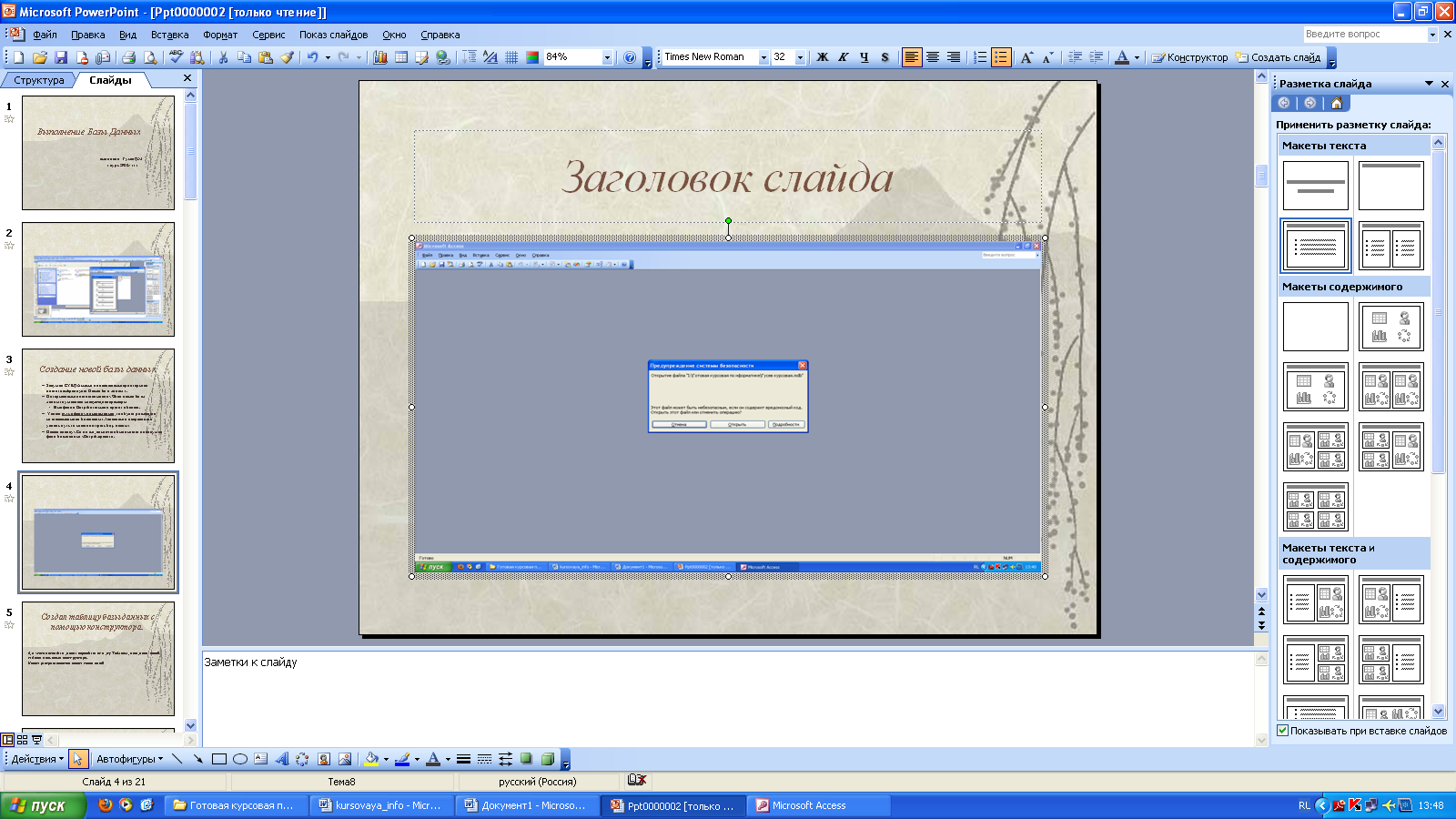The height and width of the screenshot is (819, 1456).
Task: Toggle Underline formatting (Ч)
Action: click(864, 57)
